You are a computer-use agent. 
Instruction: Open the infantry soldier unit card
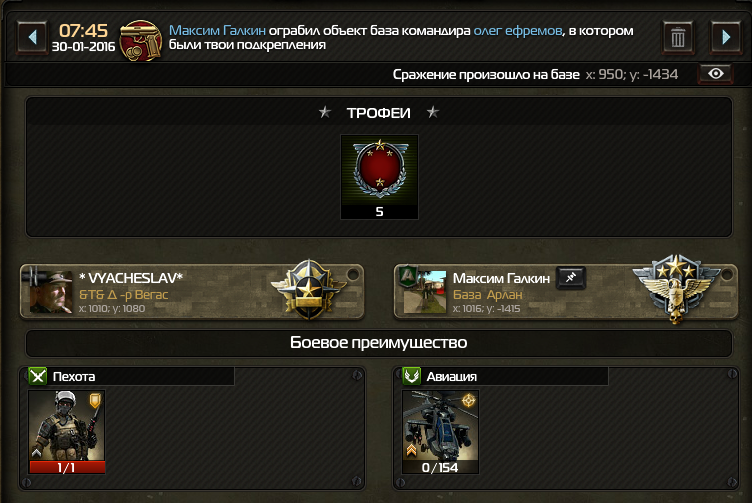67,432
